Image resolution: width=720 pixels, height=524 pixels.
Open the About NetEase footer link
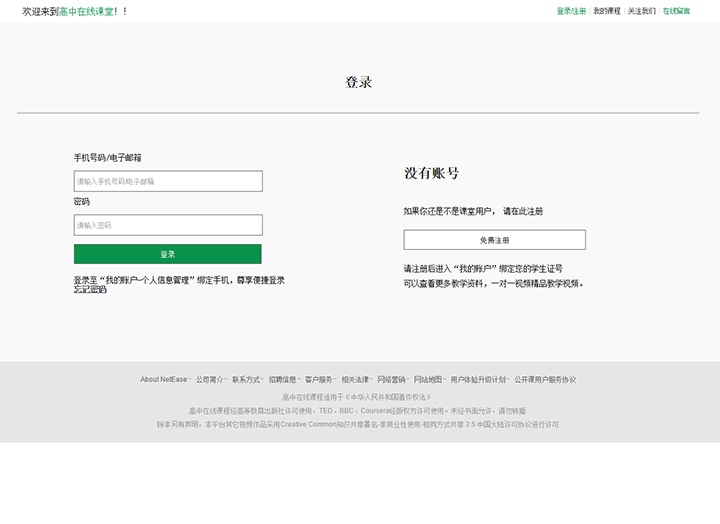click(x=164, y=379)
